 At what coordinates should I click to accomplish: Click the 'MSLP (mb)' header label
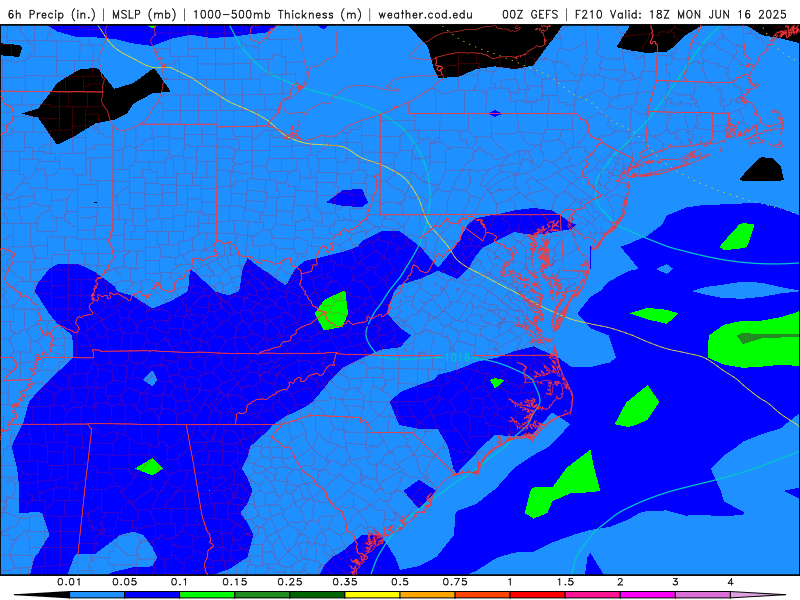click(144, 14)
